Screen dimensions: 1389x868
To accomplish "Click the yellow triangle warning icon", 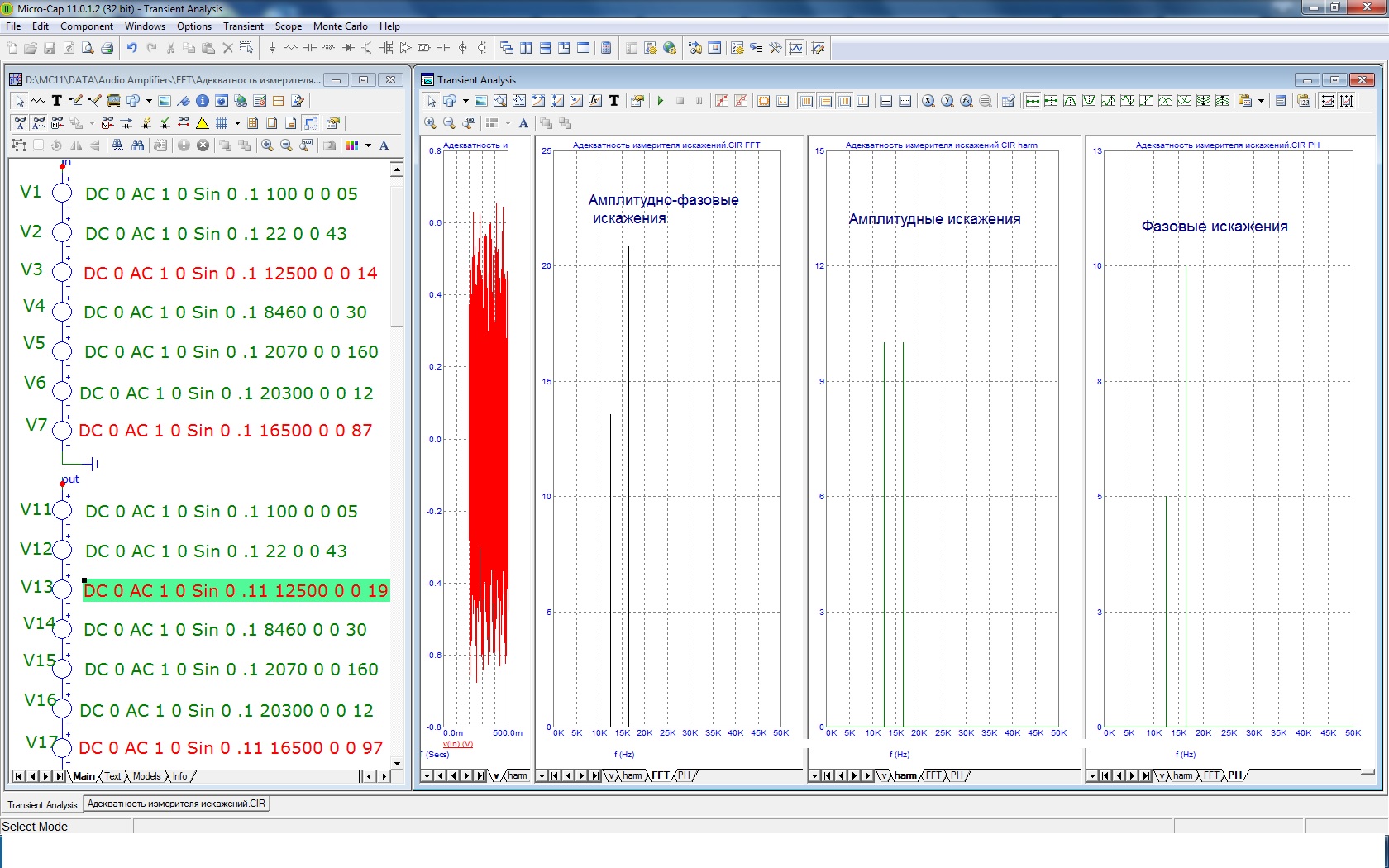I will 203,123.
